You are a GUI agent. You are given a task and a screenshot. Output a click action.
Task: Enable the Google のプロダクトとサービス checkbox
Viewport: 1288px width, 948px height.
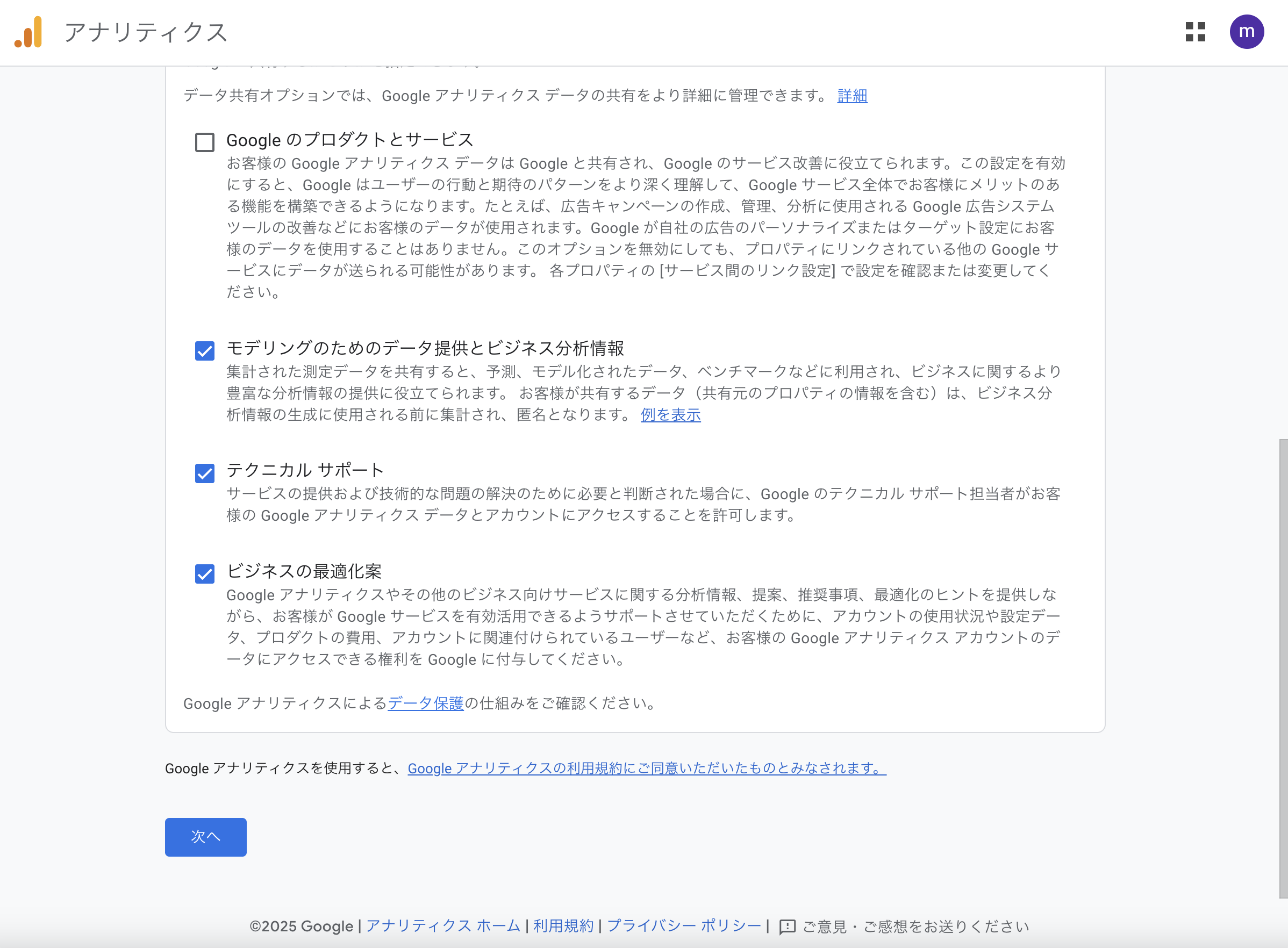(x=205, y=142)
